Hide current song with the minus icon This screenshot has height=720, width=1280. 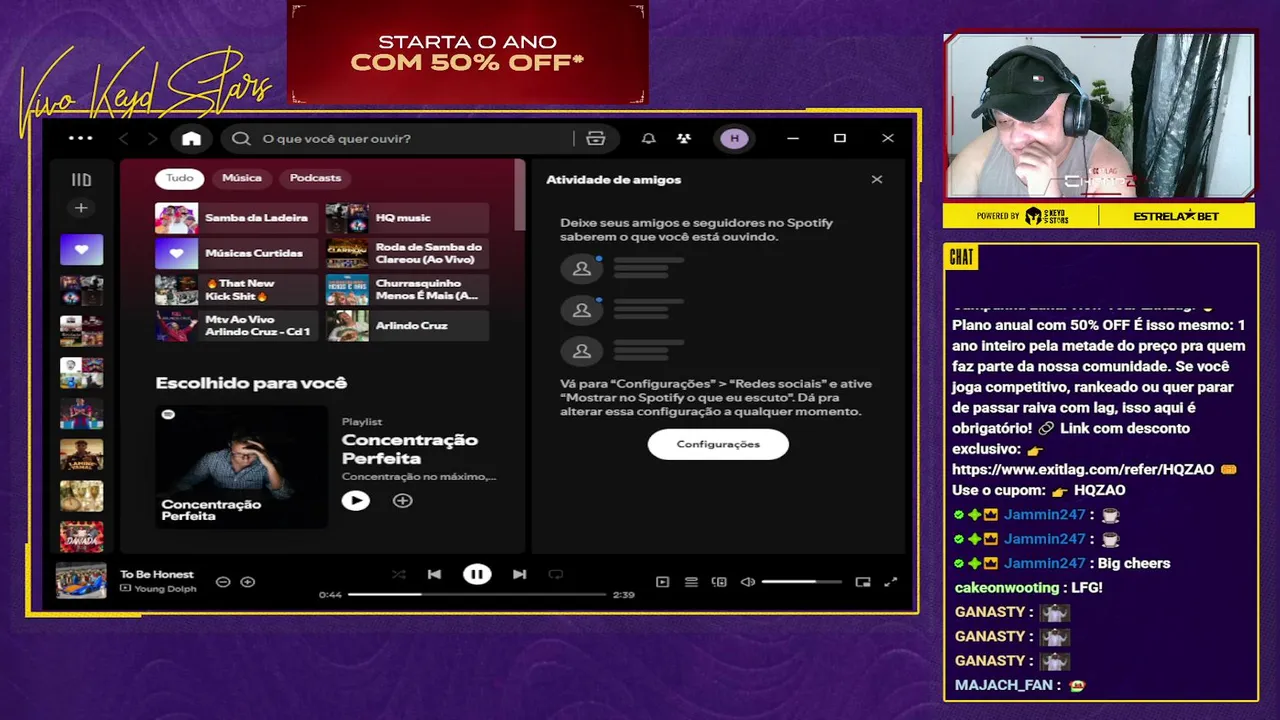coord(223,582)
